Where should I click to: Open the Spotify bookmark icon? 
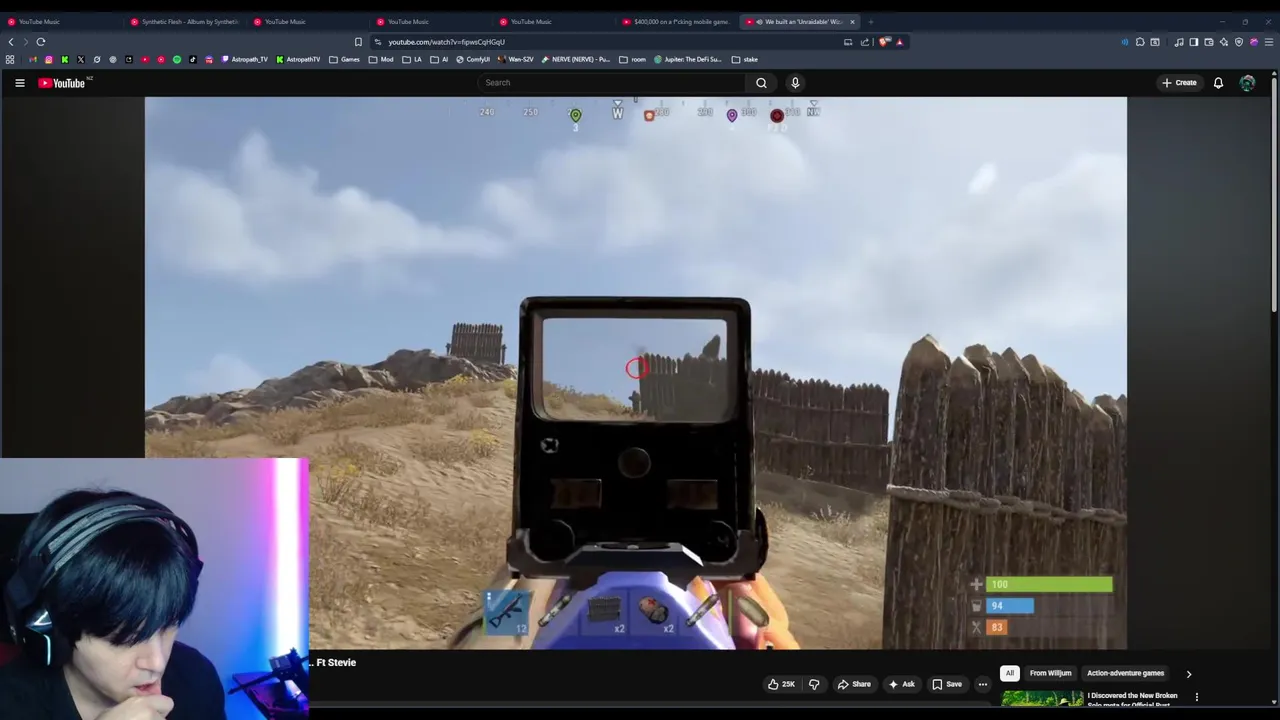(177, 59)
